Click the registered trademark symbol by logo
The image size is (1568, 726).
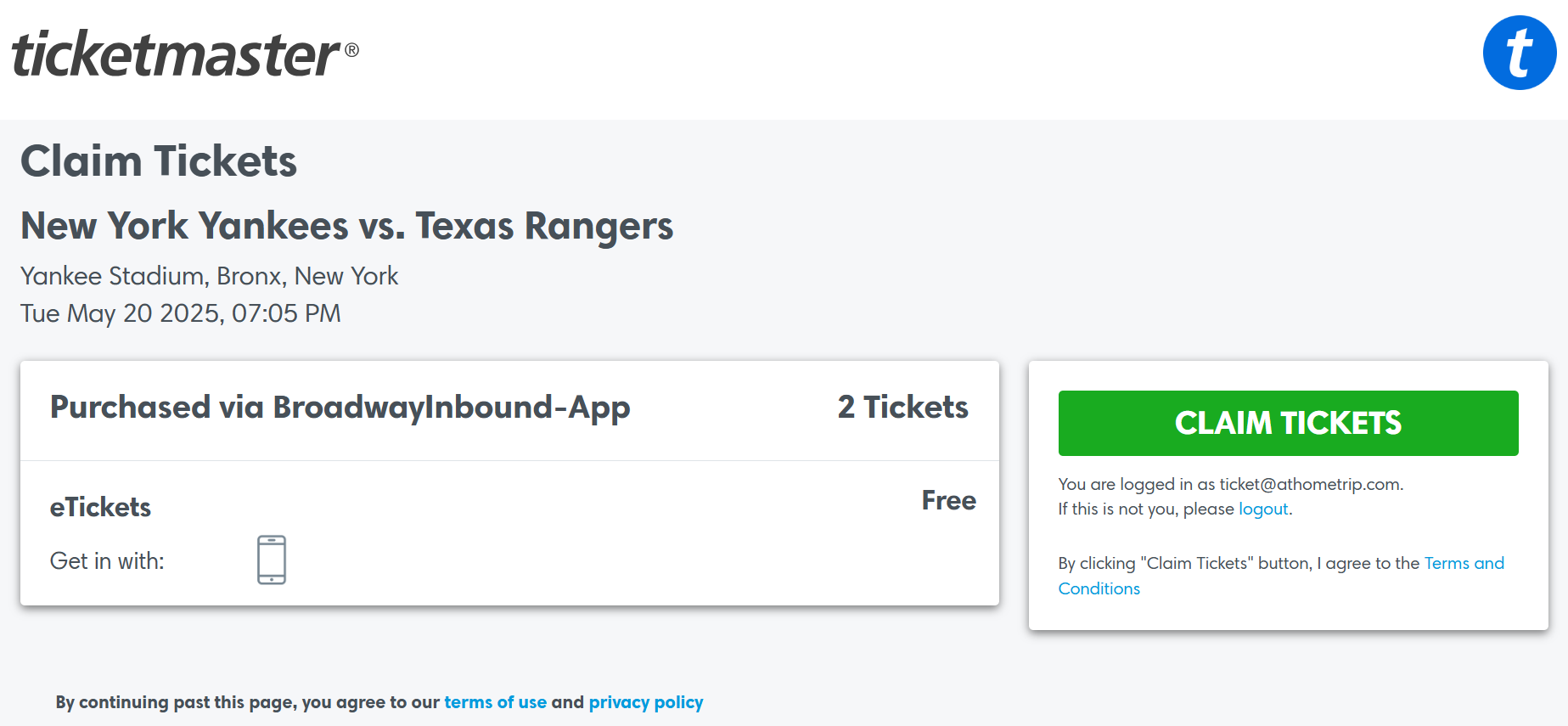[351, 50]
